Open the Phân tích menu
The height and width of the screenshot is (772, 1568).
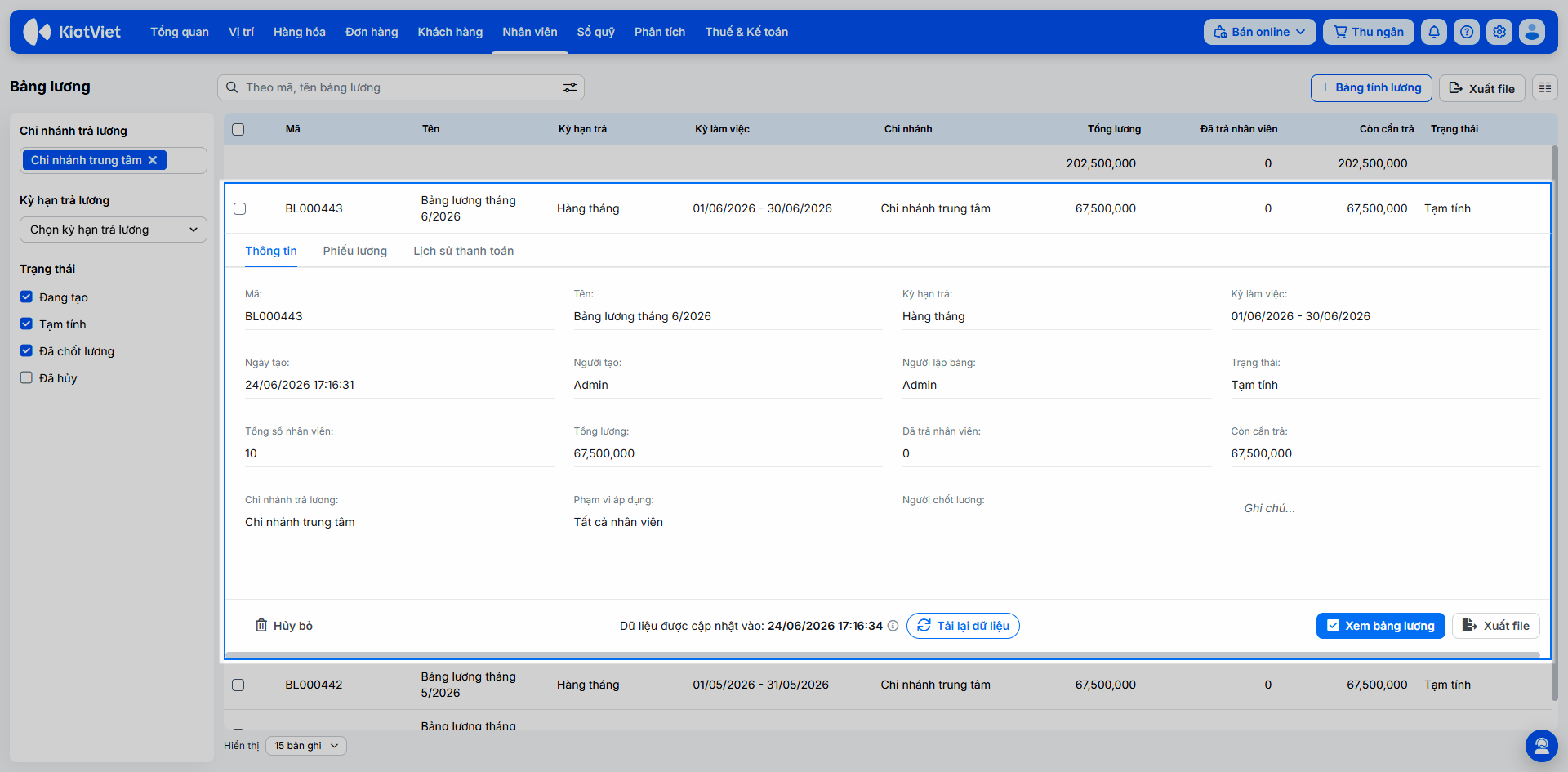click(x=660, y=32)
